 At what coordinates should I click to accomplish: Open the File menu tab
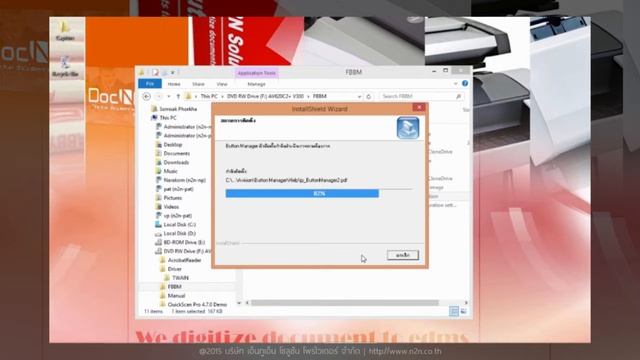[150, 84]
